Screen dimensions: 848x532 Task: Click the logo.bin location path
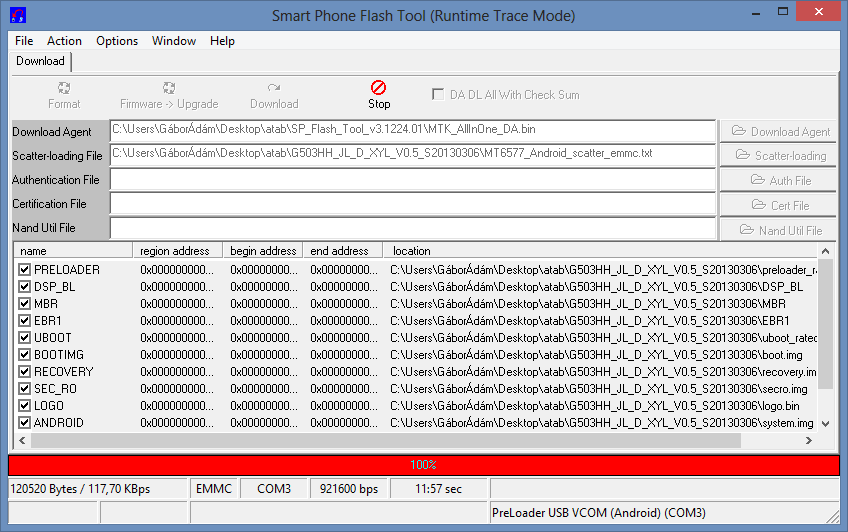[595, 405]
